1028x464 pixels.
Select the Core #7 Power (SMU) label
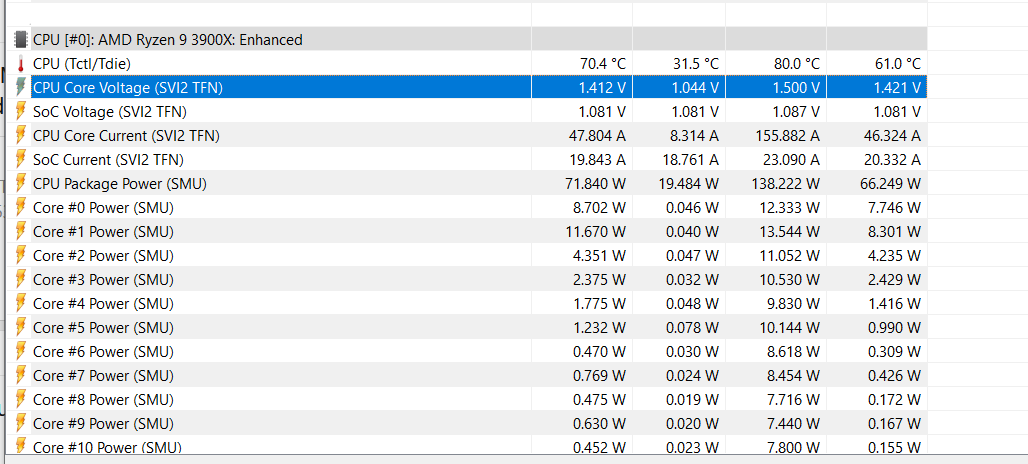(103, 376)
